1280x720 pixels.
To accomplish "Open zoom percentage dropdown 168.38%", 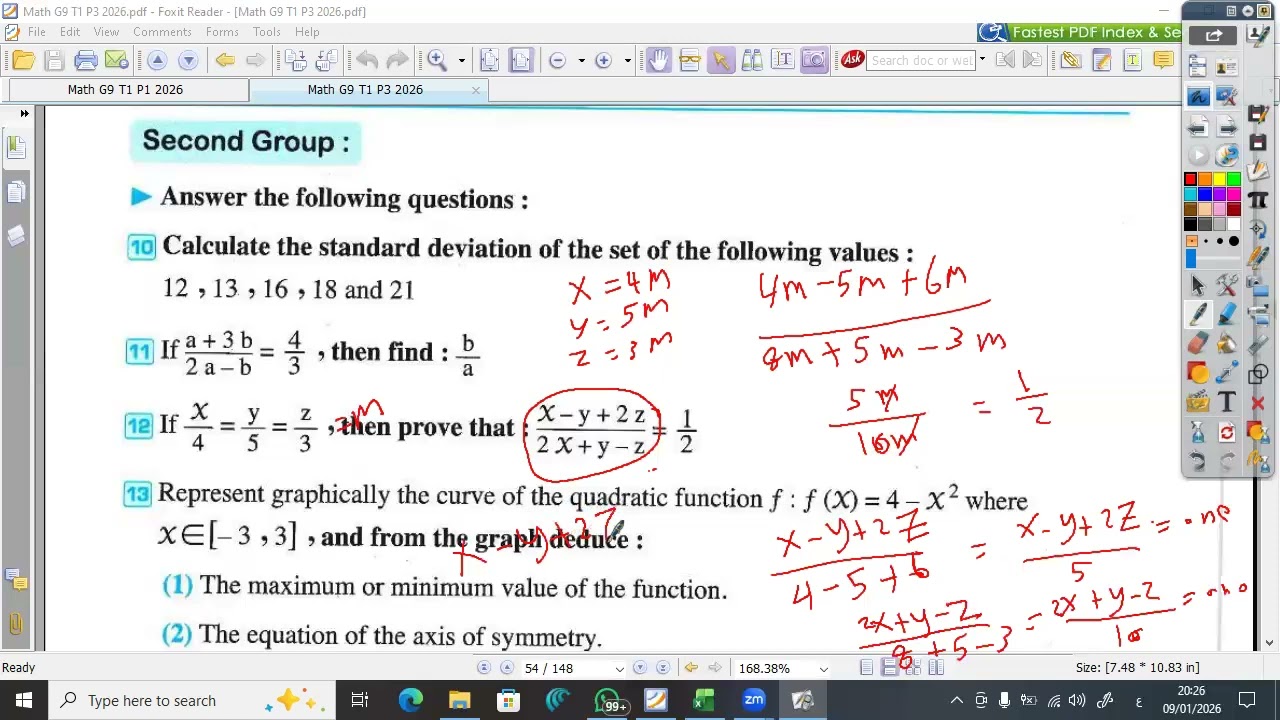I will (x=824, y=668).
